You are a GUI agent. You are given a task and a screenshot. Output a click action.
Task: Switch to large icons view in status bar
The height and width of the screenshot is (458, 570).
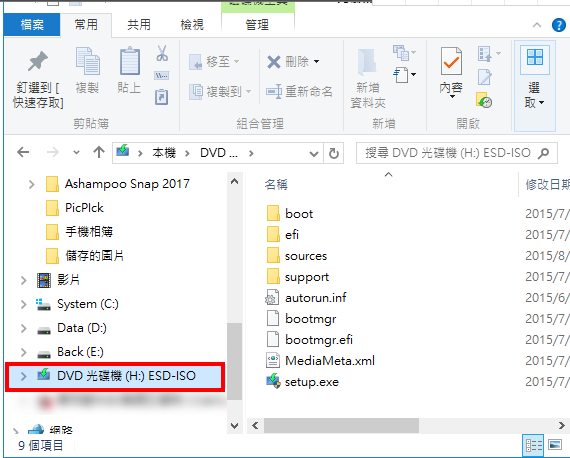[x=555, y=445]
